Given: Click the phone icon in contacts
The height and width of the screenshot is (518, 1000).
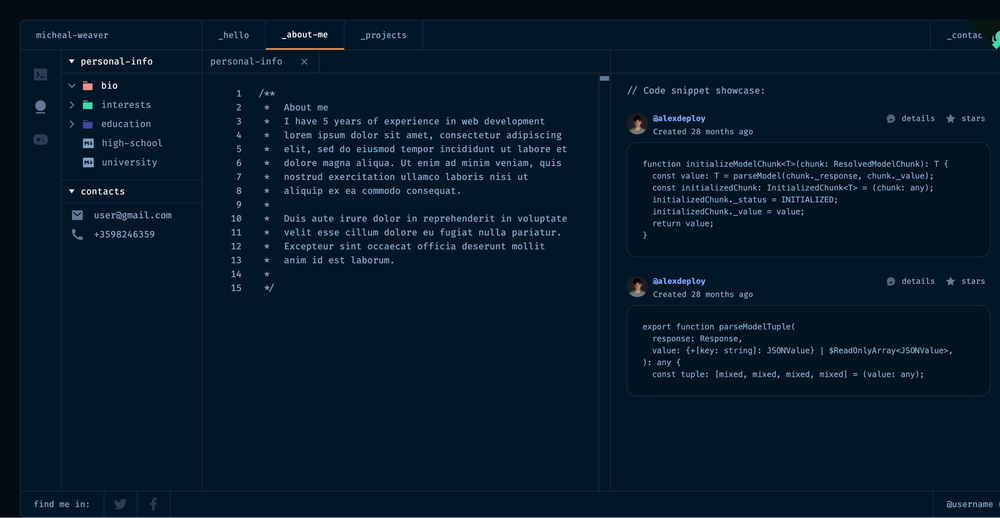Looking at the screenshot, I should (77, 234).
